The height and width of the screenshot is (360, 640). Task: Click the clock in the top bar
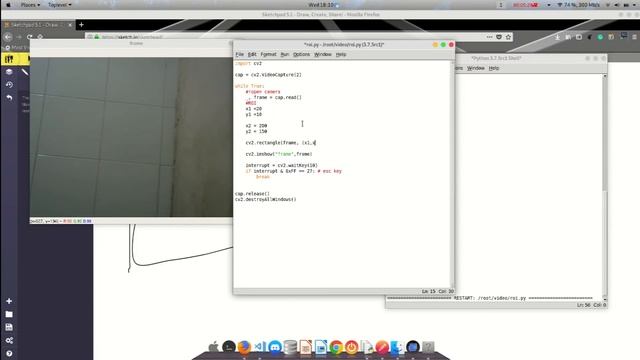[321, 5]
